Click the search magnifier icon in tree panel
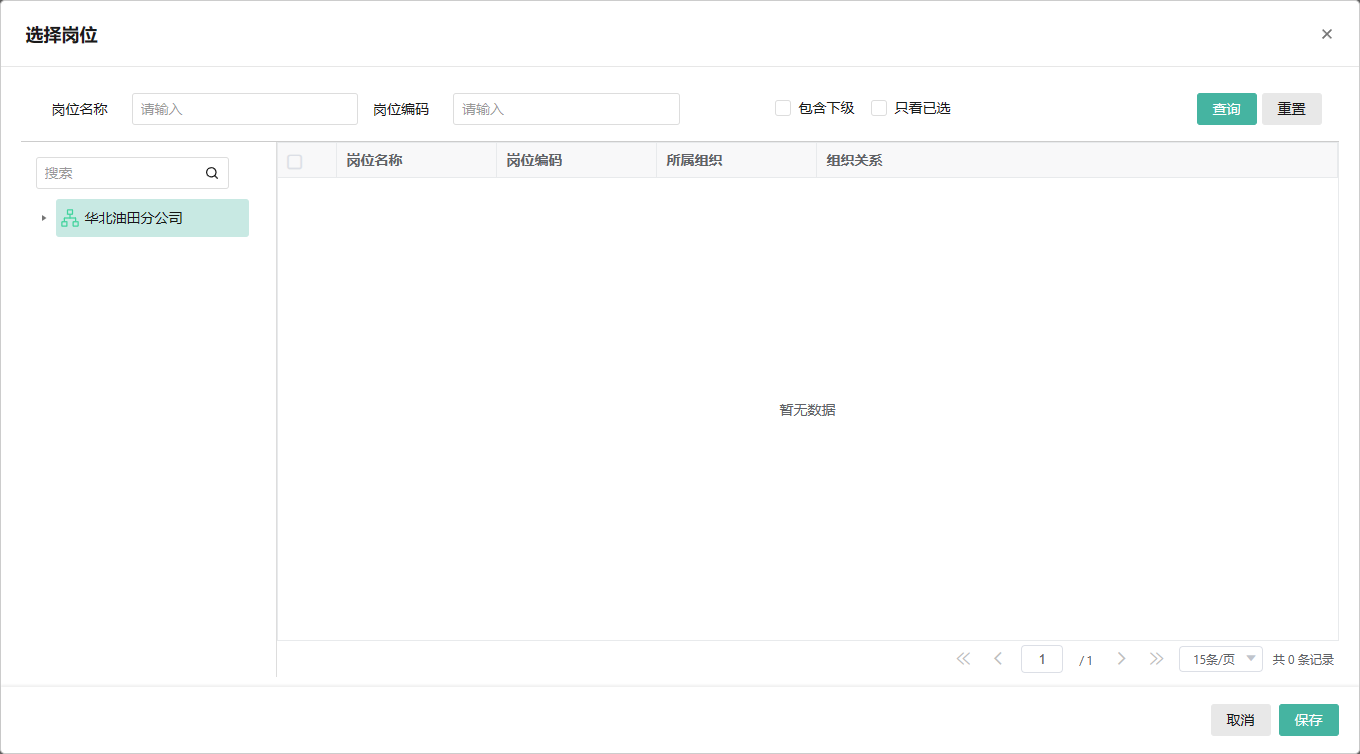 tap(212, 173)
